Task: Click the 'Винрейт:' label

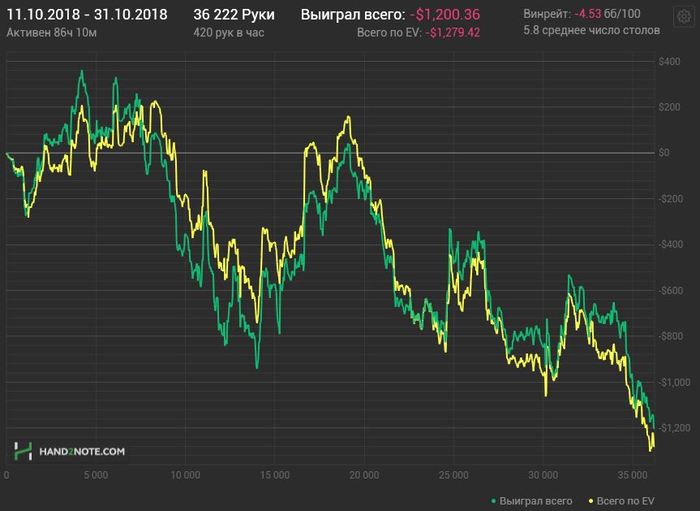Action: tap(547, 14)
